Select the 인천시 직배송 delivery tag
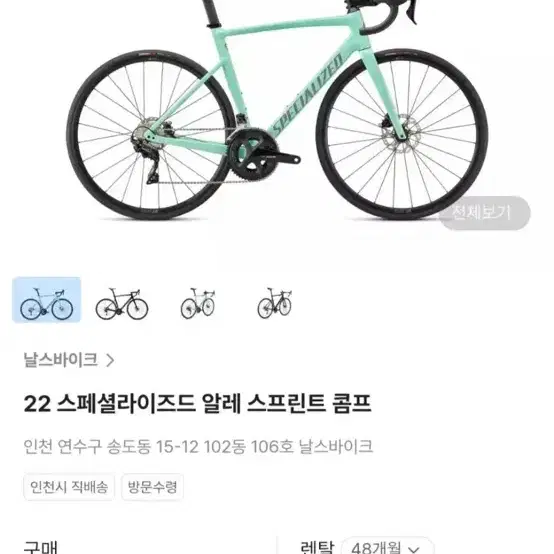This screenshot has height=554, width=554. point(69,487)
